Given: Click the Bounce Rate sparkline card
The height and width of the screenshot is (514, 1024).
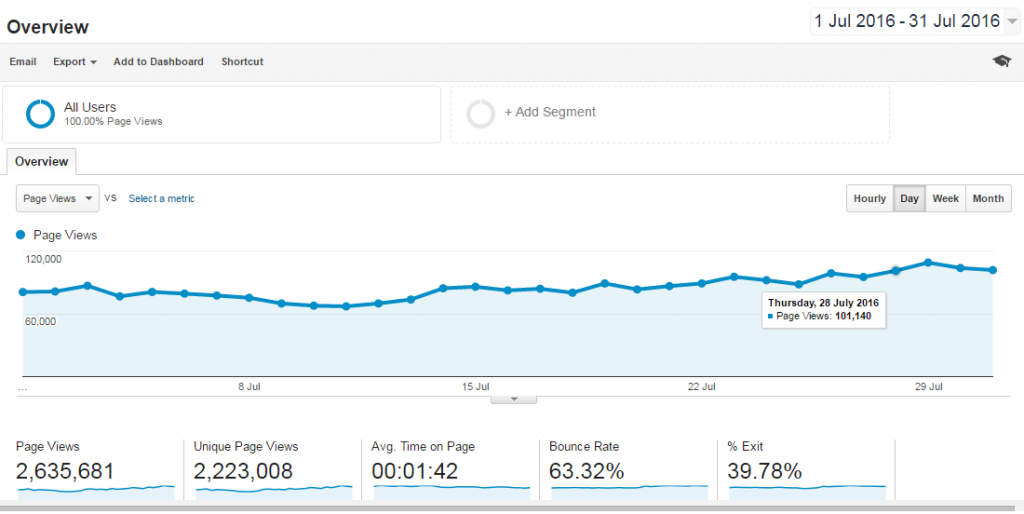Looking at the screenshot, I should point(628,470).
